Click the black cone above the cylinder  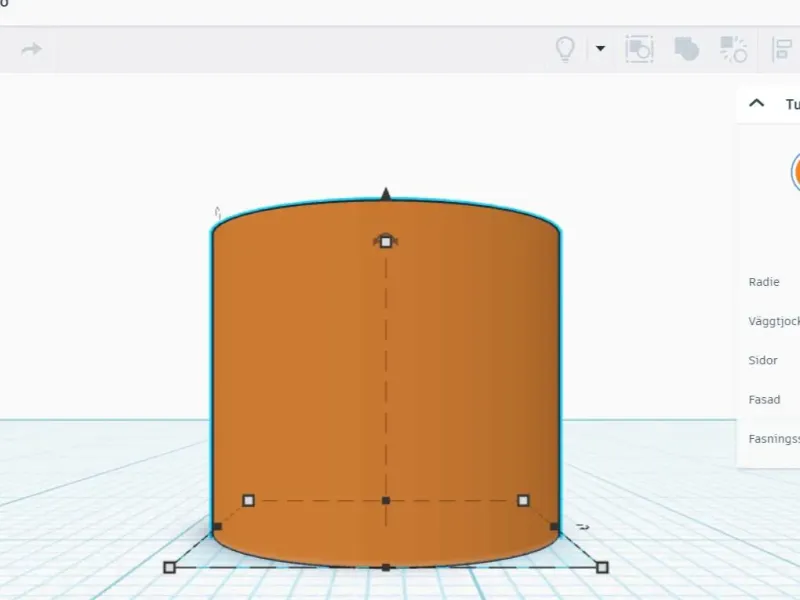click(x=386, y=194)
